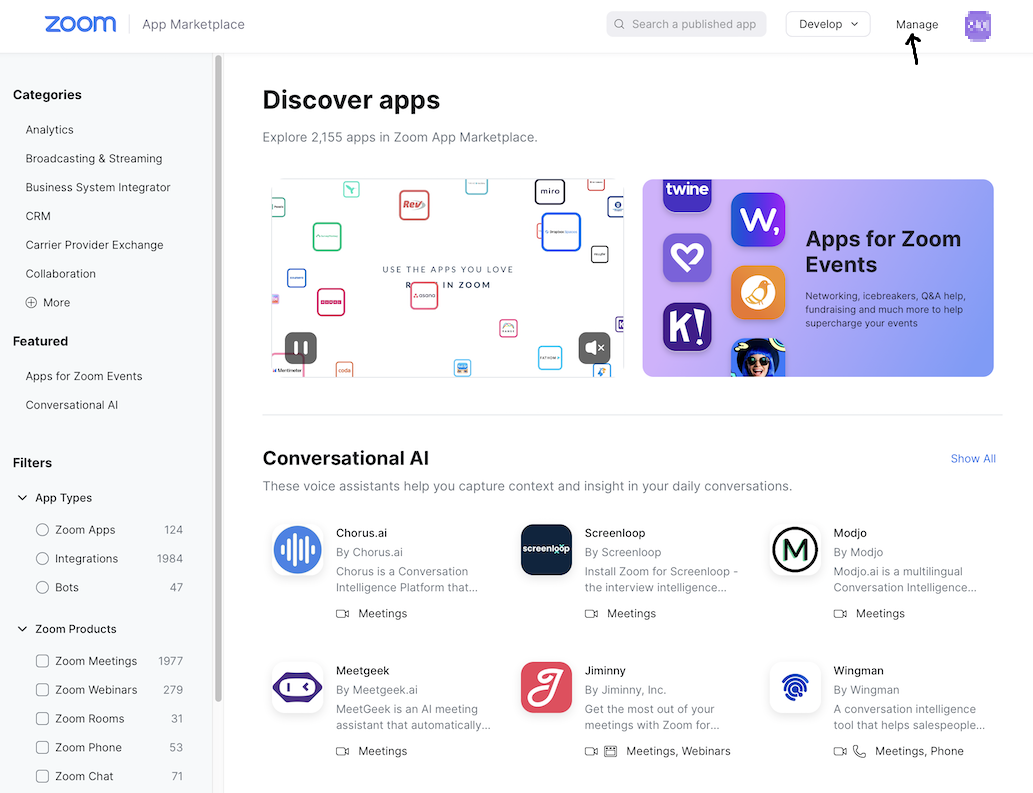Open the Business System Integrator category
Image resolution: width=1033 pixels, height=793 pixels.
click(x=98, y=187)
